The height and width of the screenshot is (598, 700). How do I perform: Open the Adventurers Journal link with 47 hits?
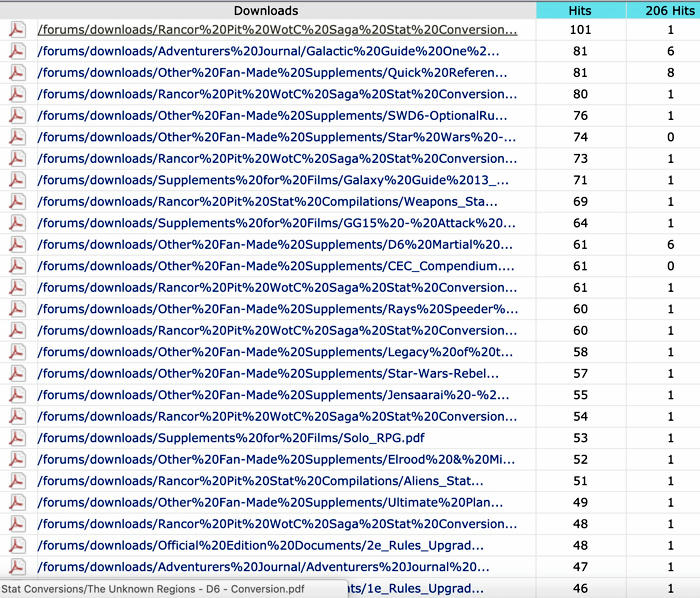(x=263, y=566)
